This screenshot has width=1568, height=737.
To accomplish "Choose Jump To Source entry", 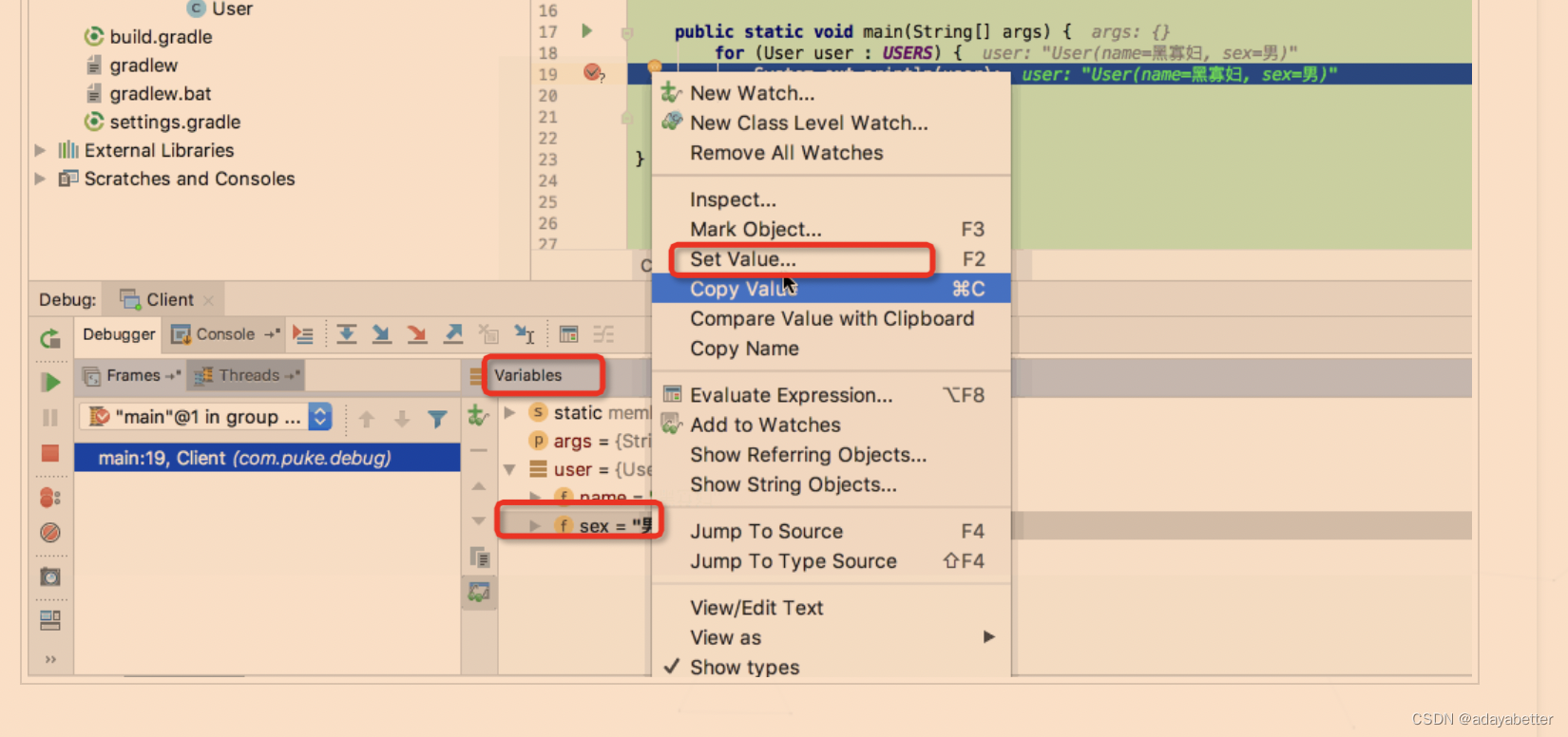I will tap(831, 531).
